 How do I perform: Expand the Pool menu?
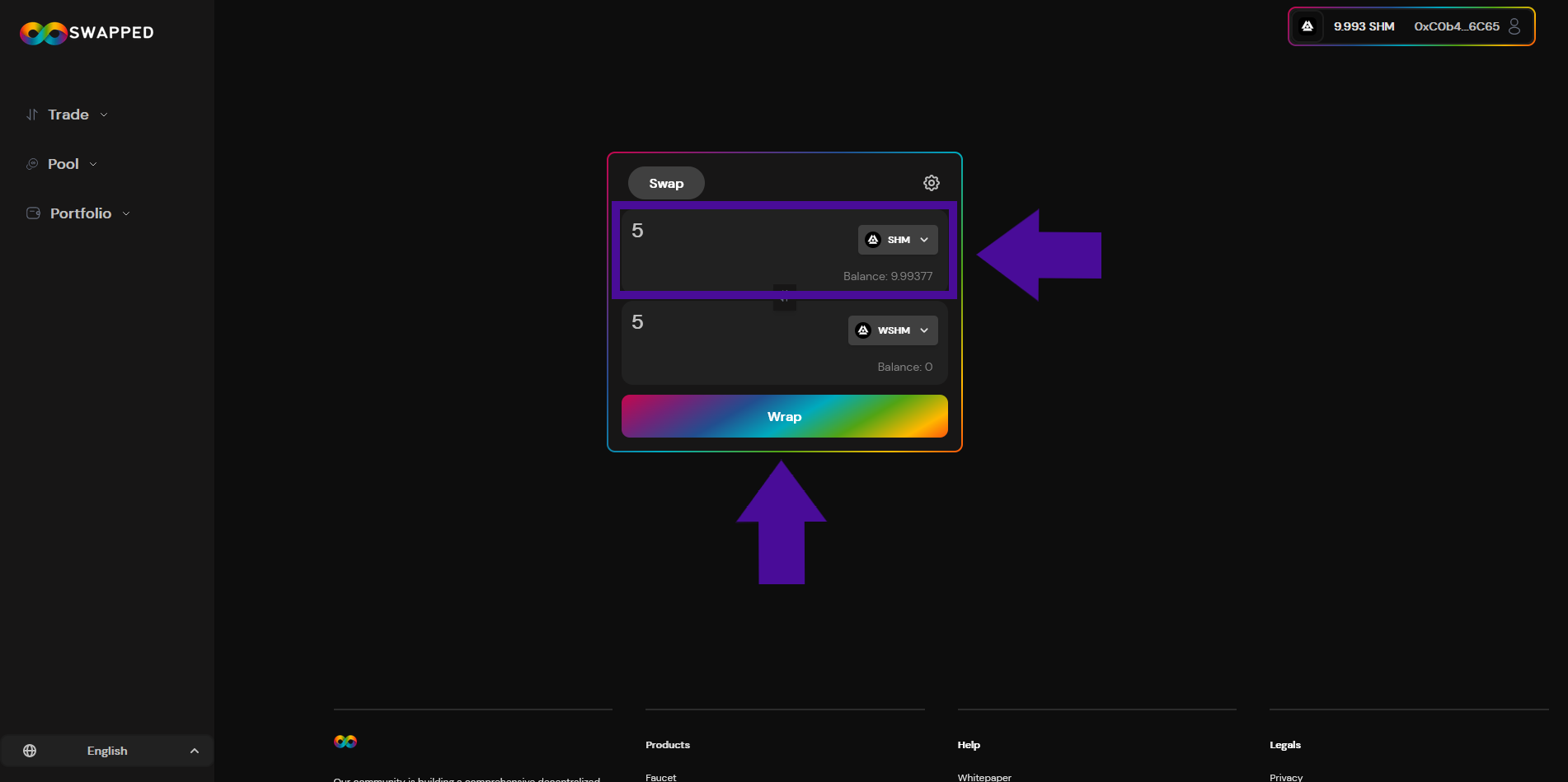pos(63,164)
